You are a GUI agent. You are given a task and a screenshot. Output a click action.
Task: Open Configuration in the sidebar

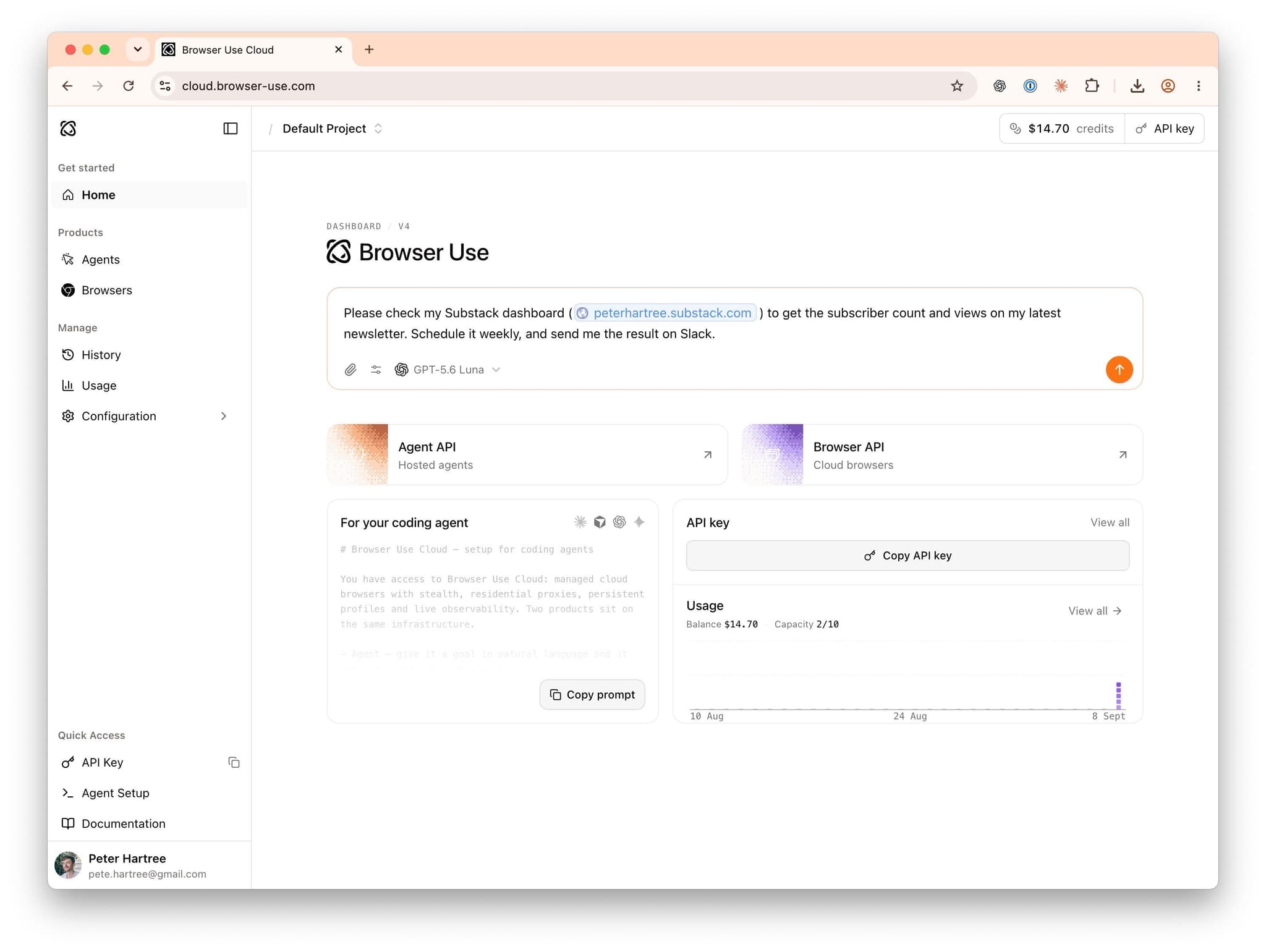(x=149, y=416)
